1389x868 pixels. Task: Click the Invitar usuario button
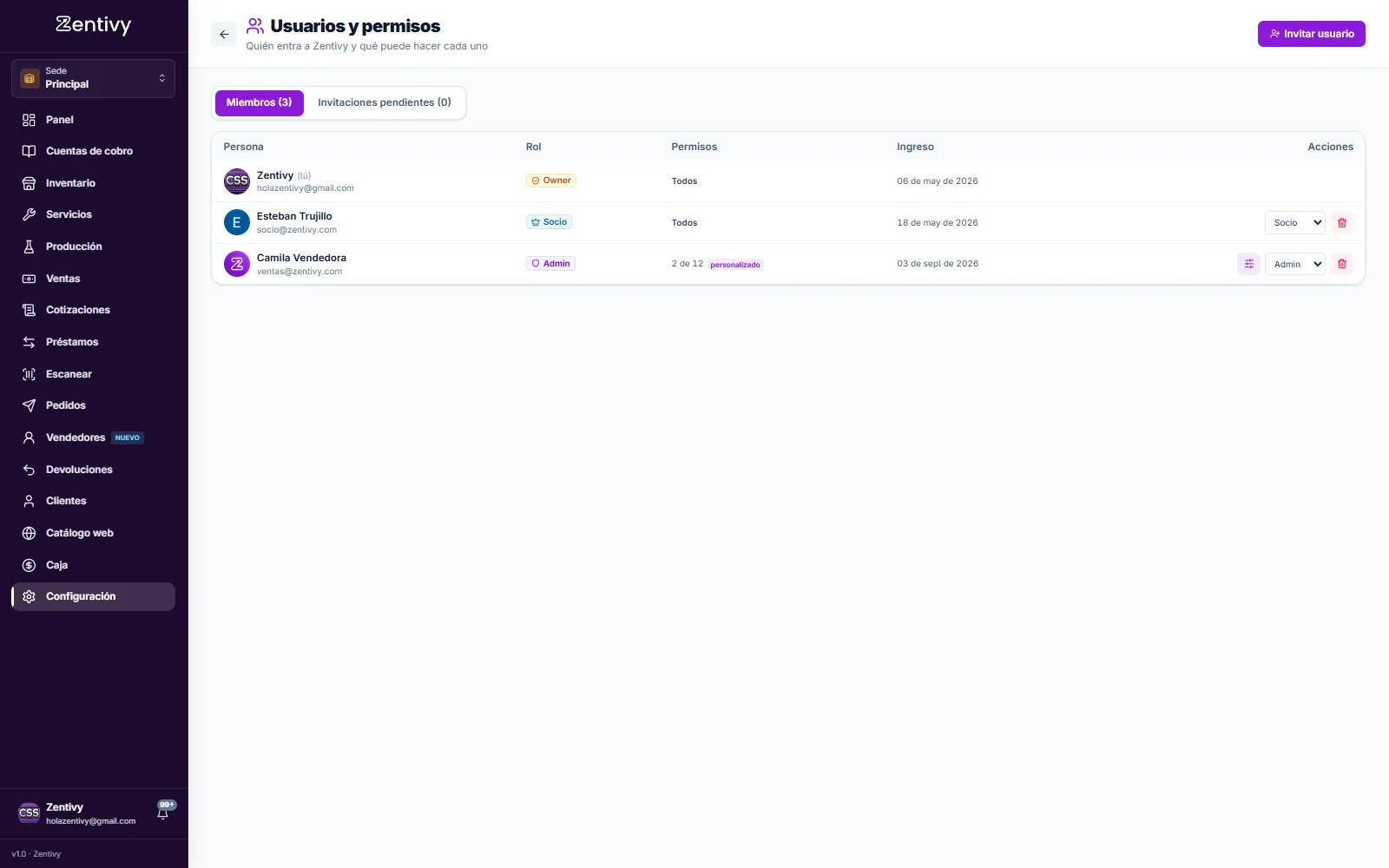click(1311, 34)
